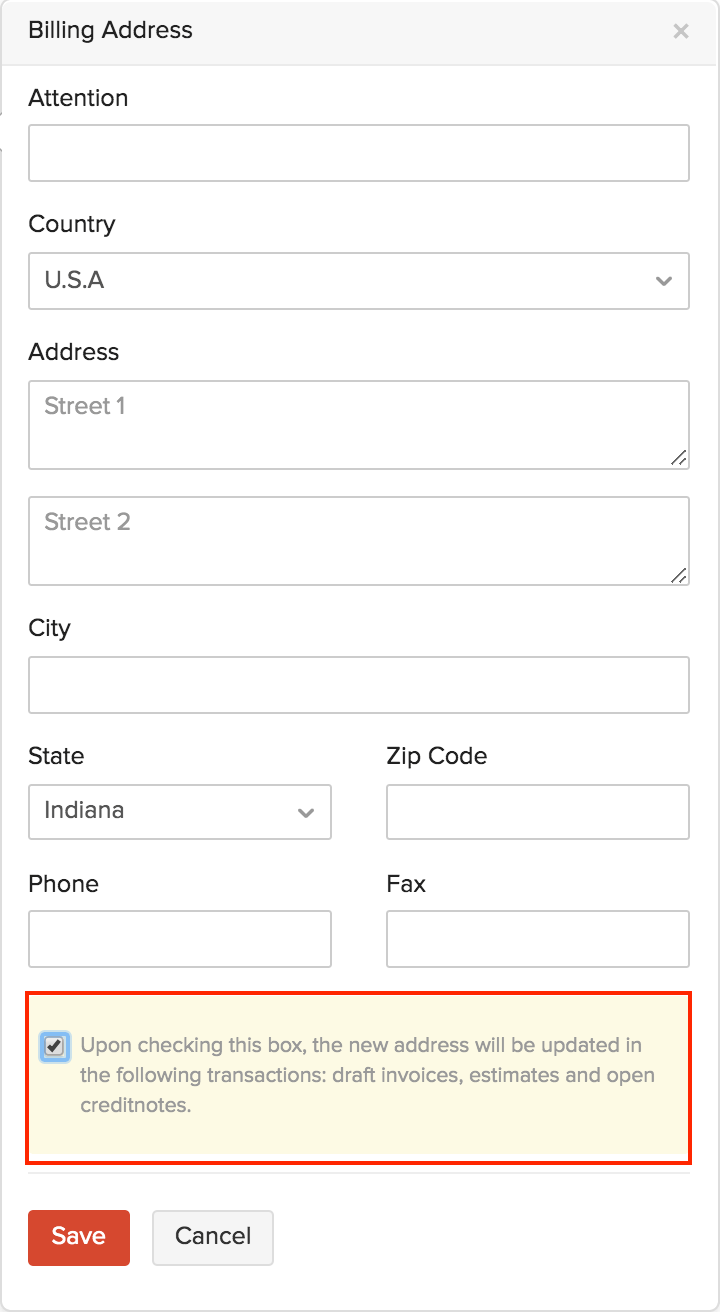
Task: Toggle the address update option for draft invoices
Action: [55, 1047]
